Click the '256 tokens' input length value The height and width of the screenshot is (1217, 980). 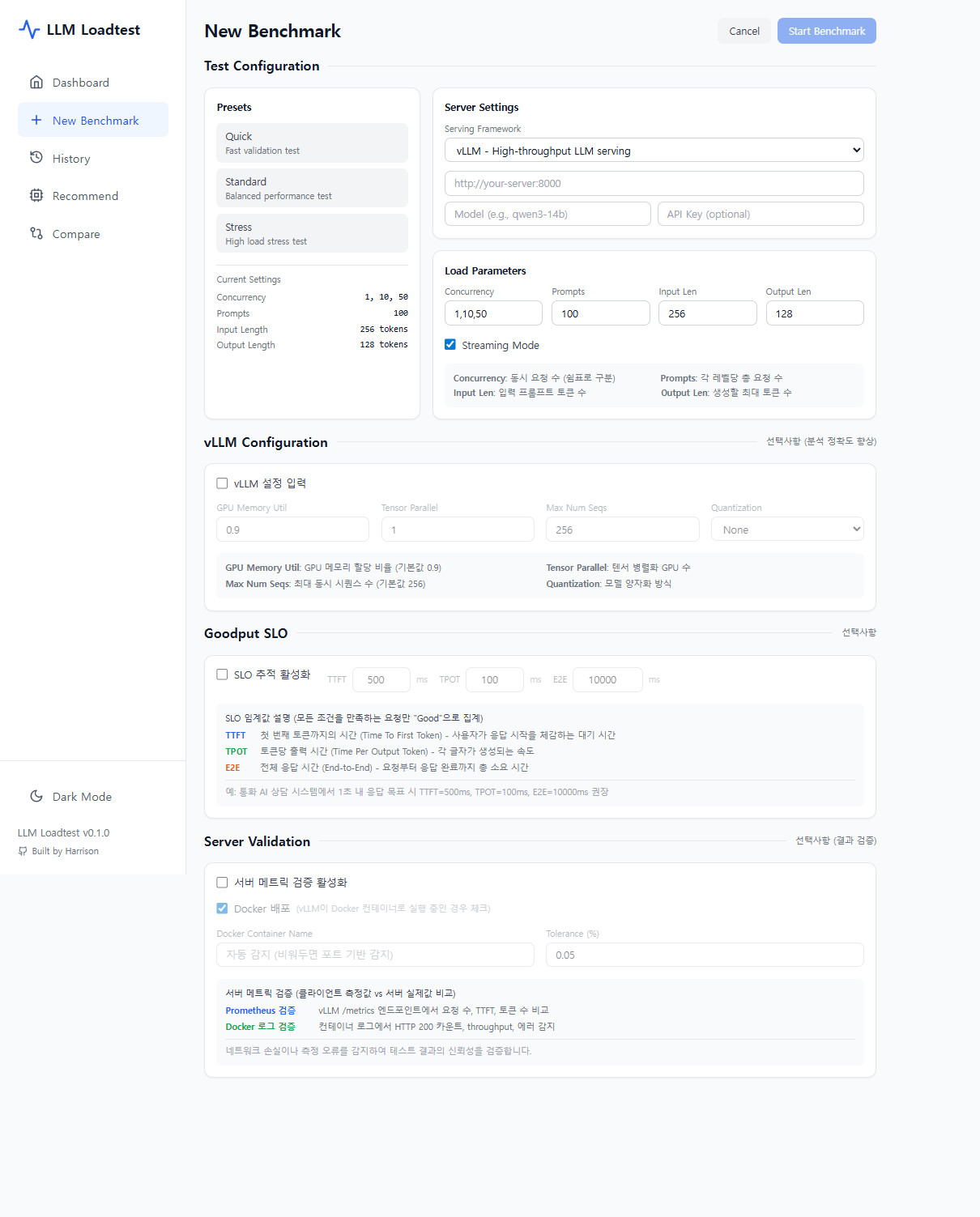384,329
